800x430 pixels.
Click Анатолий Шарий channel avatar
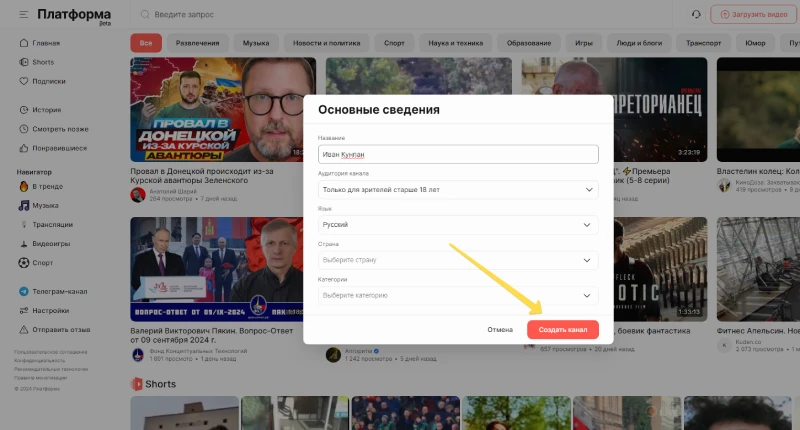tap(138, 195)
